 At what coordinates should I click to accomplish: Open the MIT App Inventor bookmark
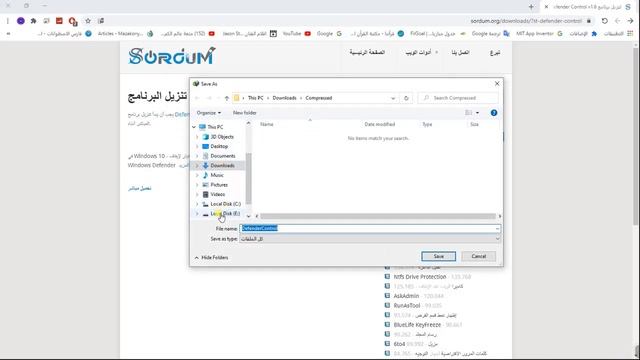tap(539, 33)
